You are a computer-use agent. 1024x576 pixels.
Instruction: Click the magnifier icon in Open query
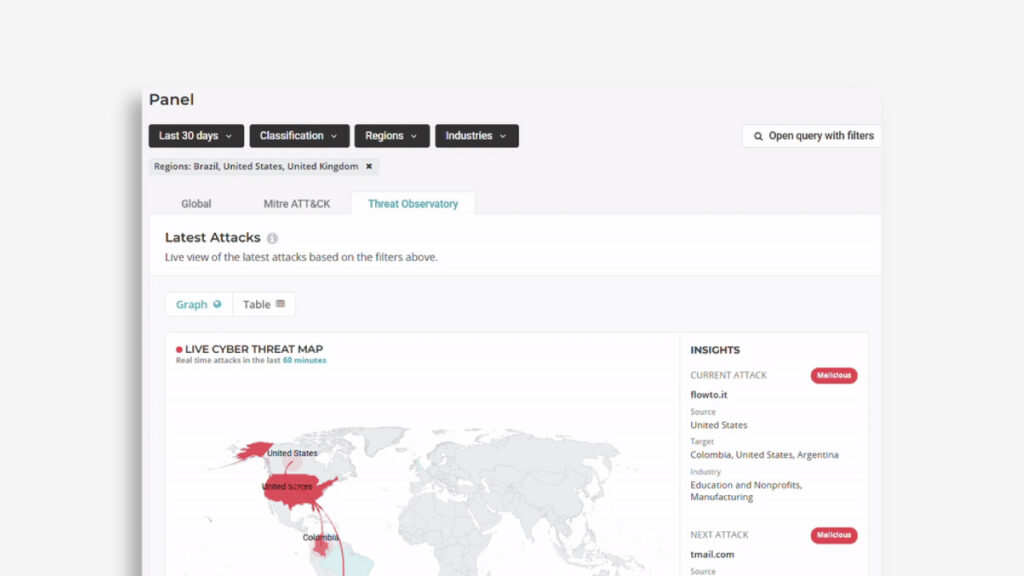[758, 136]
